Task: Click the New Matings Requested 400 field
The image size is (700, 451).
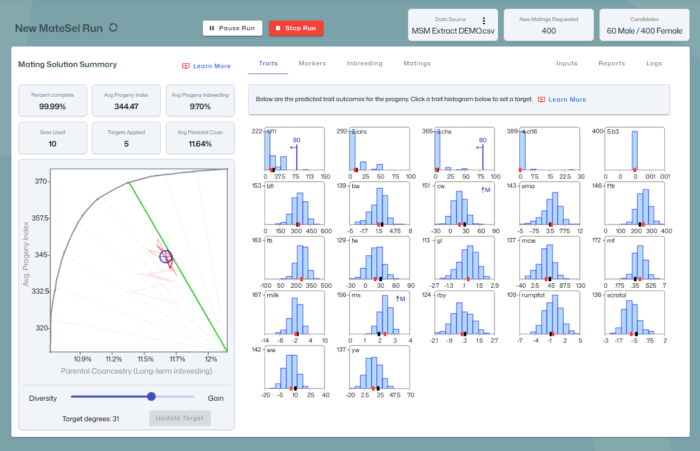Action: point(549,26)
